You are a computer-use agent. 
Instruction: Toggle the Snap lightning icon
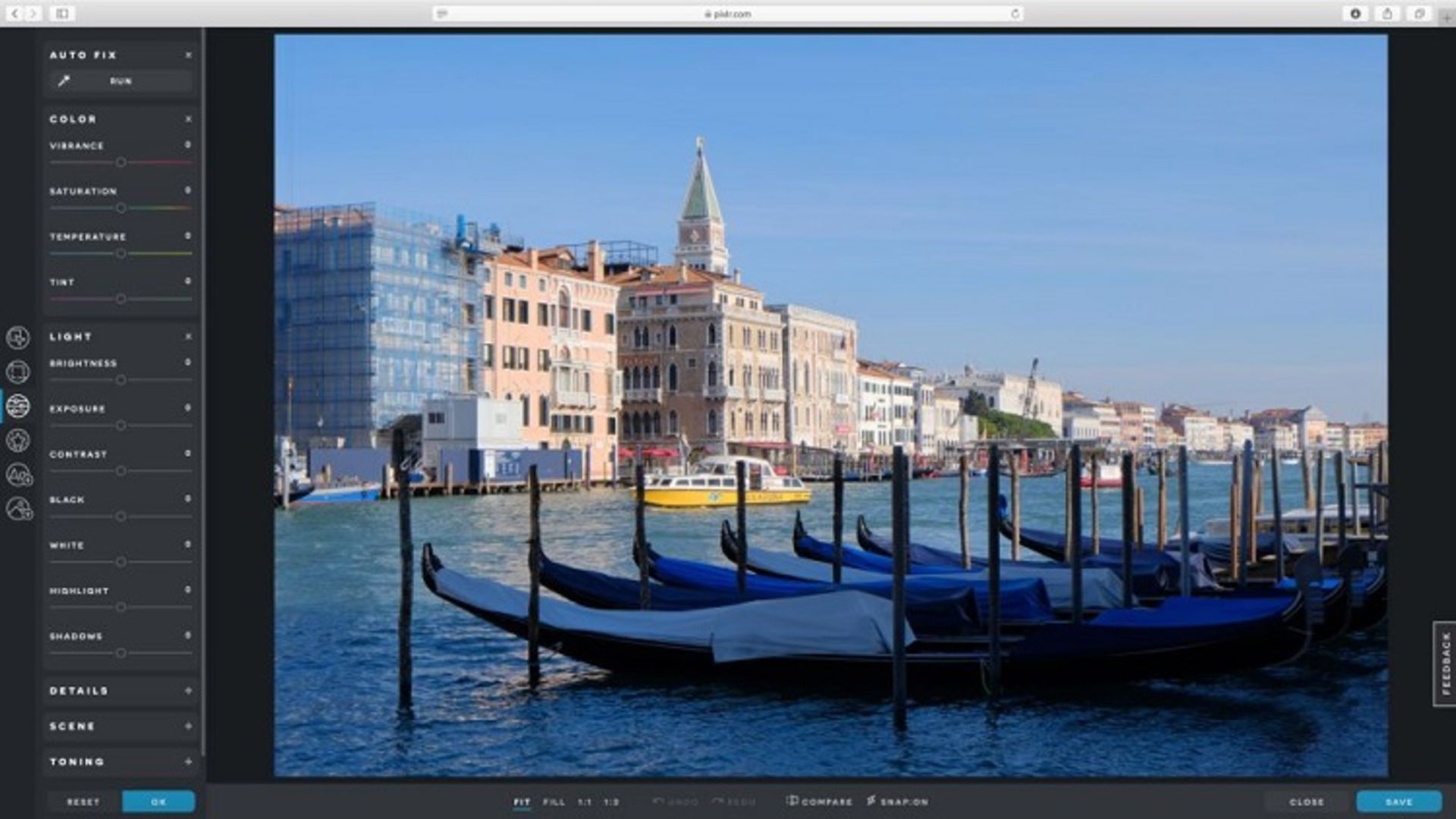pos(871,801)
